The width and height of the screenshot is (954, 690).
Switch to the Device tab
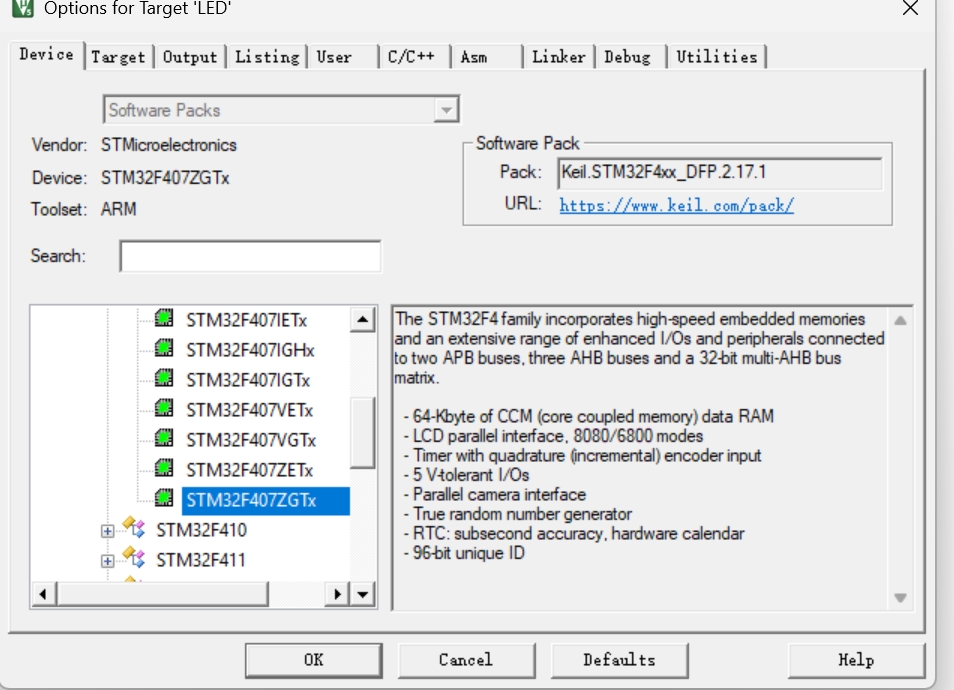pyautogui.click(x=47, y=55)
